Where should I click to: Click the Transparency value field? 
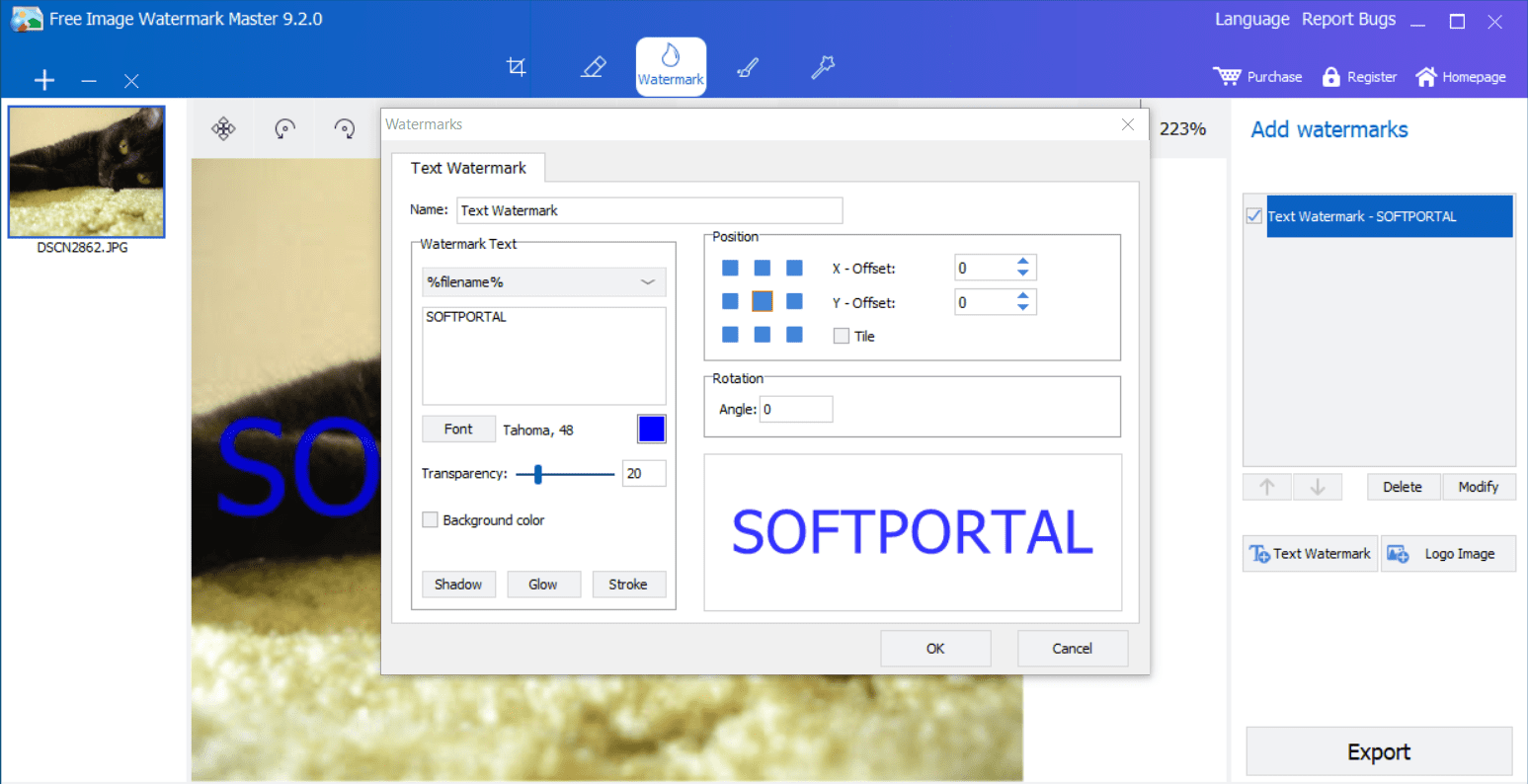point(644,474)
